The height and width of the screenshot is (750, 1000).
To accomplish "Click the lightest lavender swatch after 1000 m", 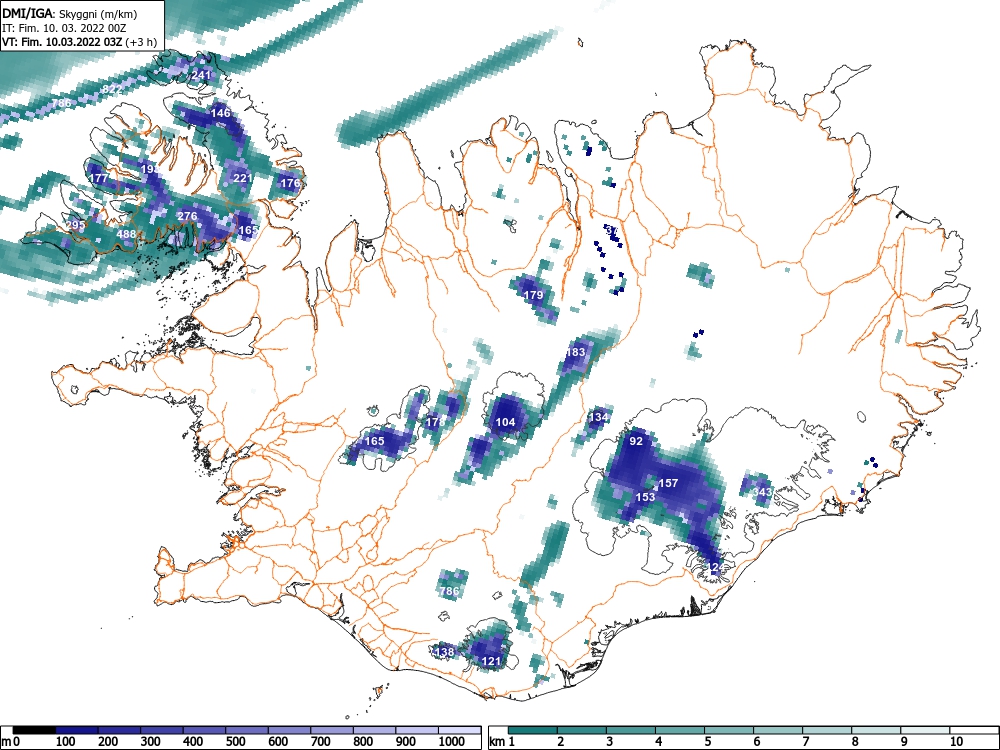I will [x=459, y=730].
